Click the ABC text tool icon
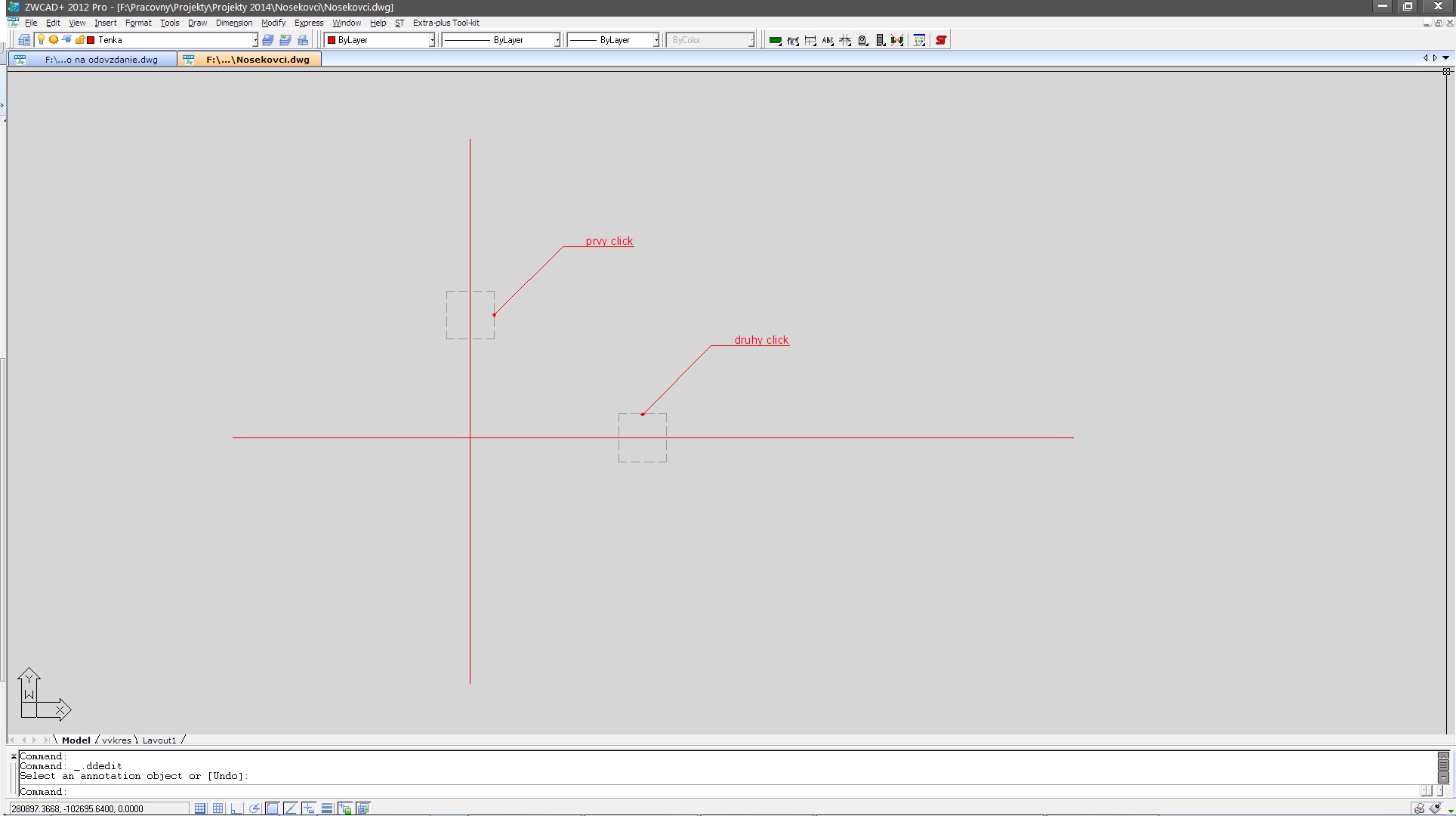This screenshot has width=1456, height=816. [x=828, y=40]
